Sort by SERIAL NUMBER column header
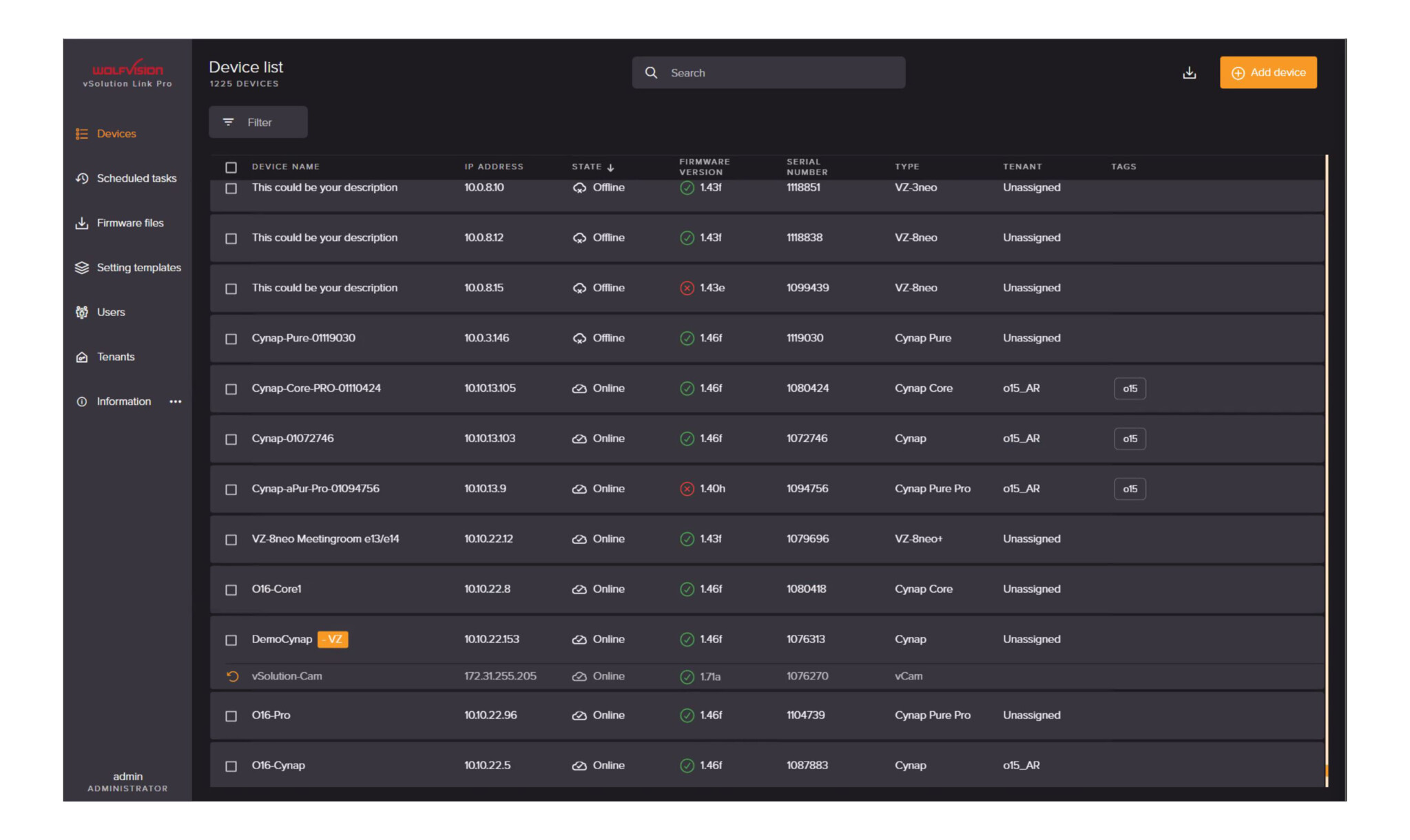Viewport: 1410px width, 840px height. click(807, 167)
